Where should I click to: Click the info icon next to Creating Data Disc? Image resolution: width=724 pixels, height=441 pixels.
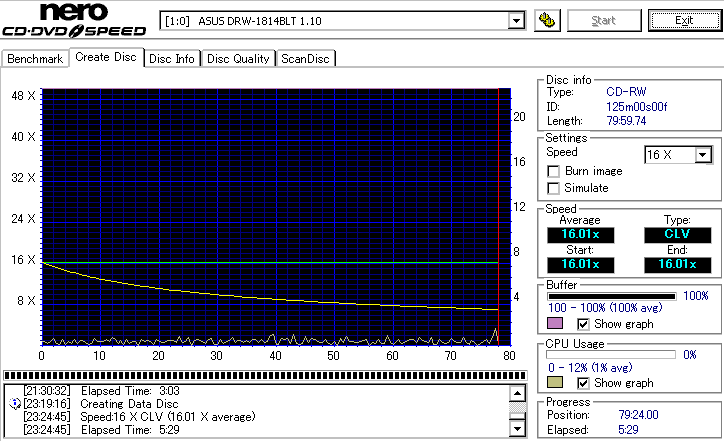click(x=14, y=403)
